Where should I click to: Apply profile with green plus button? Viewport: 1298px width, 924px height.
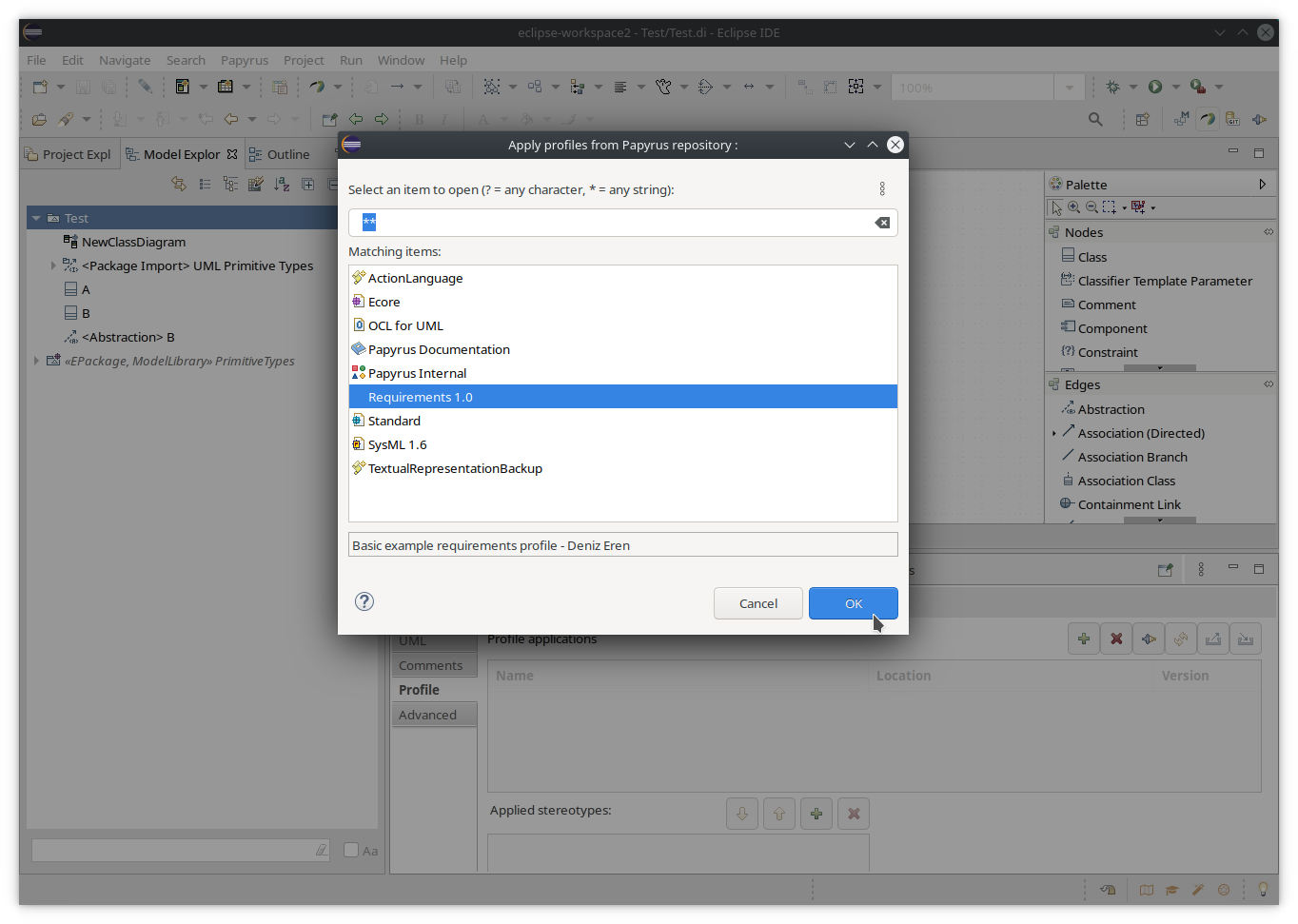(1084, 639)
